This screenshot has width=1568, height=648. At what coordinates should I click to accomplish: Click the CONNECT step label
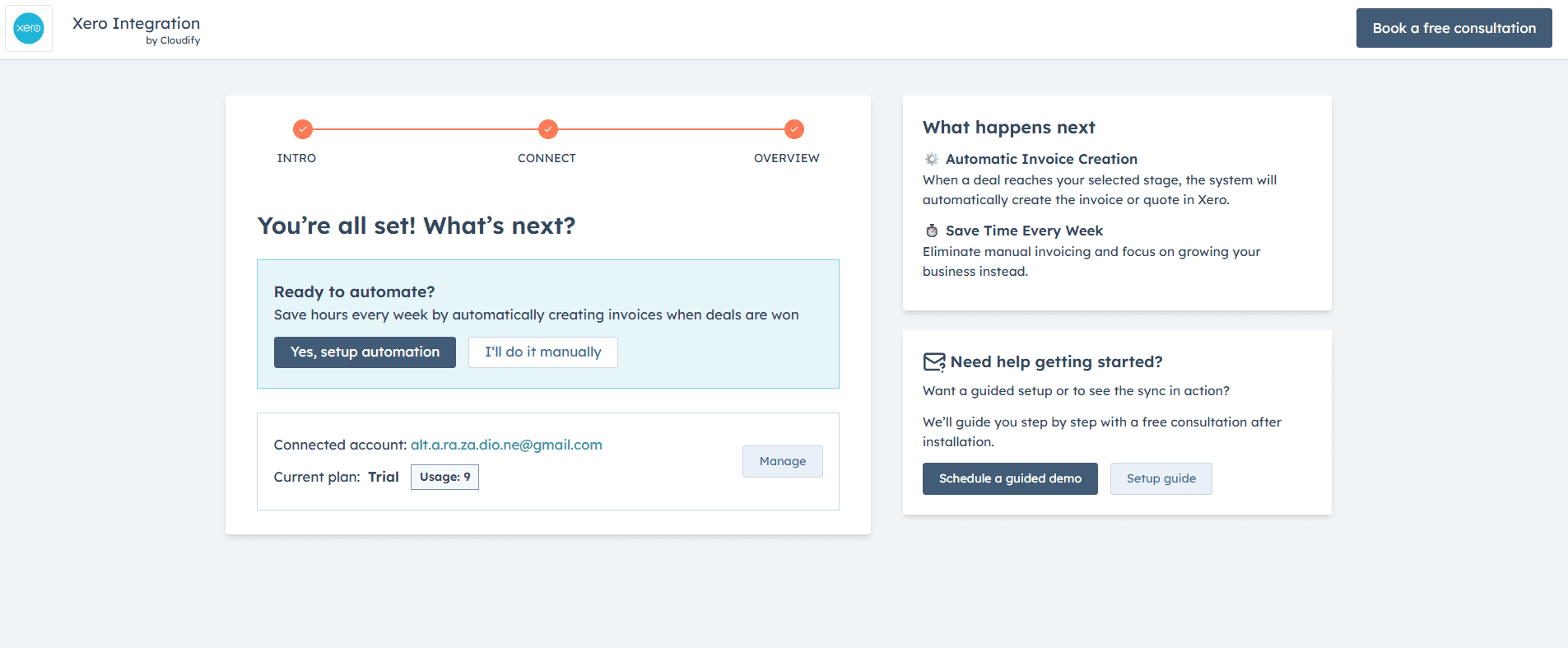(547, 158)
